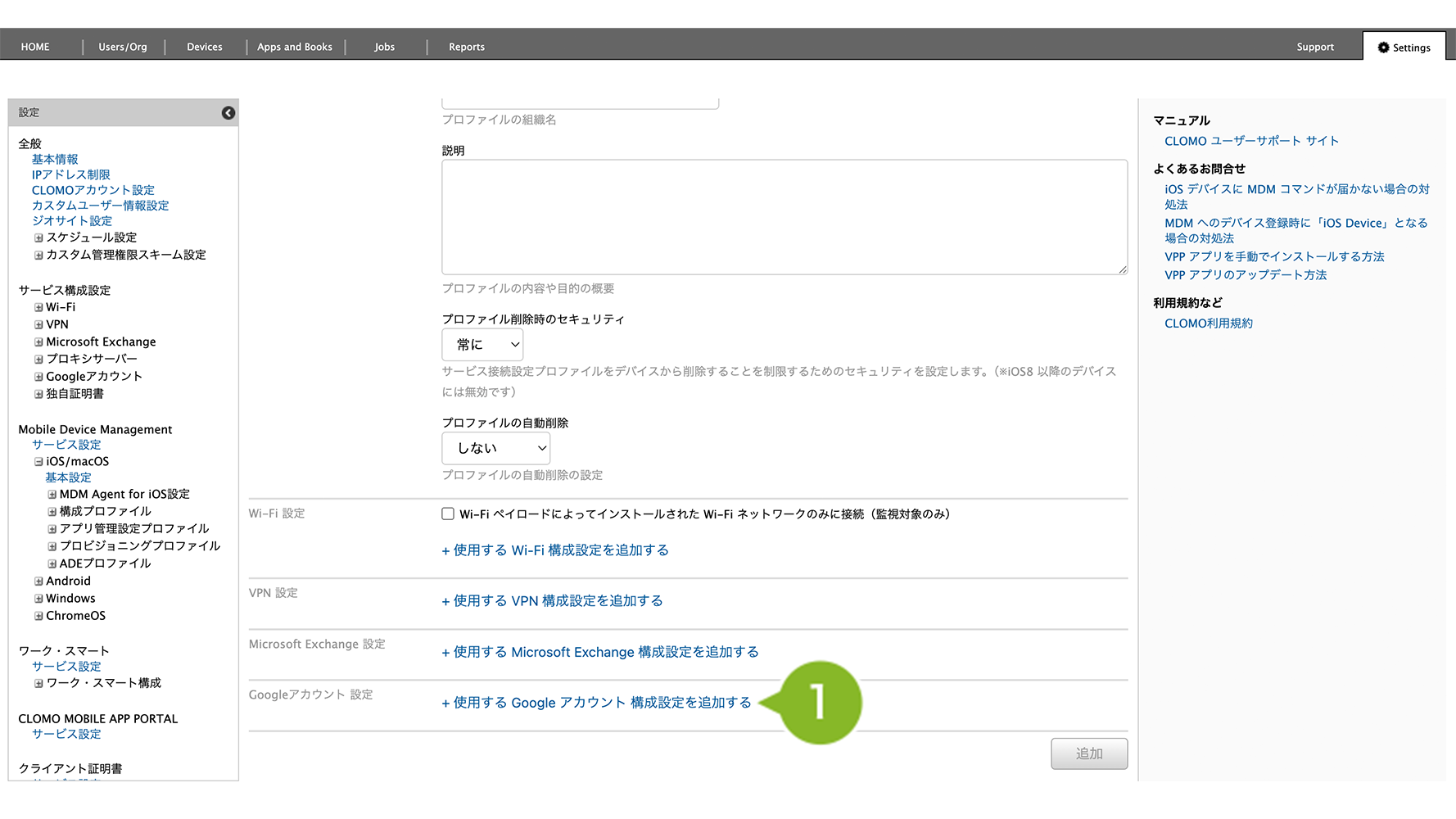Open プロファイルの自動削除 dropdown
This screenshot has width=1456, height=819.
(495, 449)
